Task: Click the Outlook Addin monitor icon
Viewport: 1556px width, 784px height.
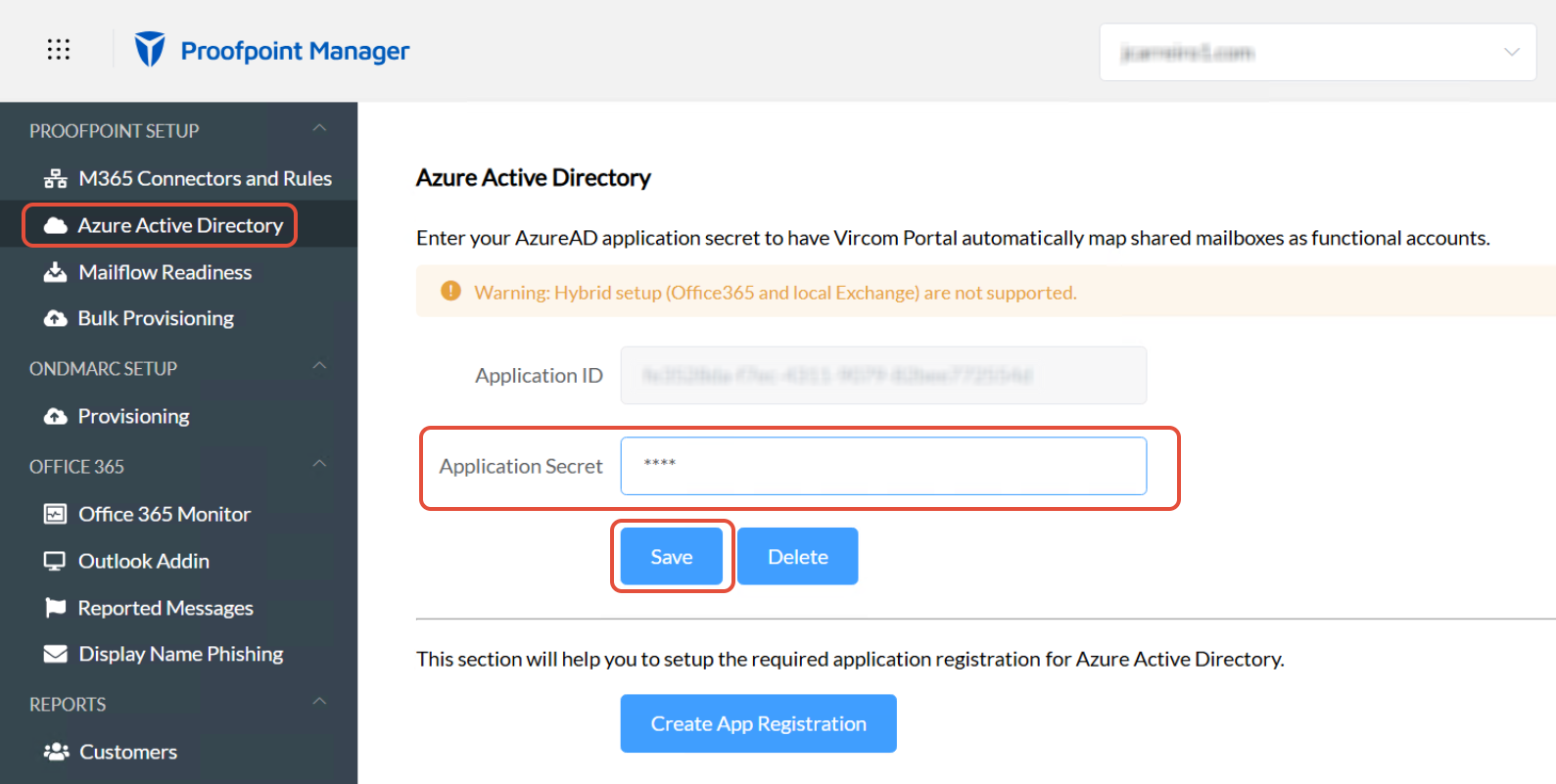Action: (x=56, y=562)
